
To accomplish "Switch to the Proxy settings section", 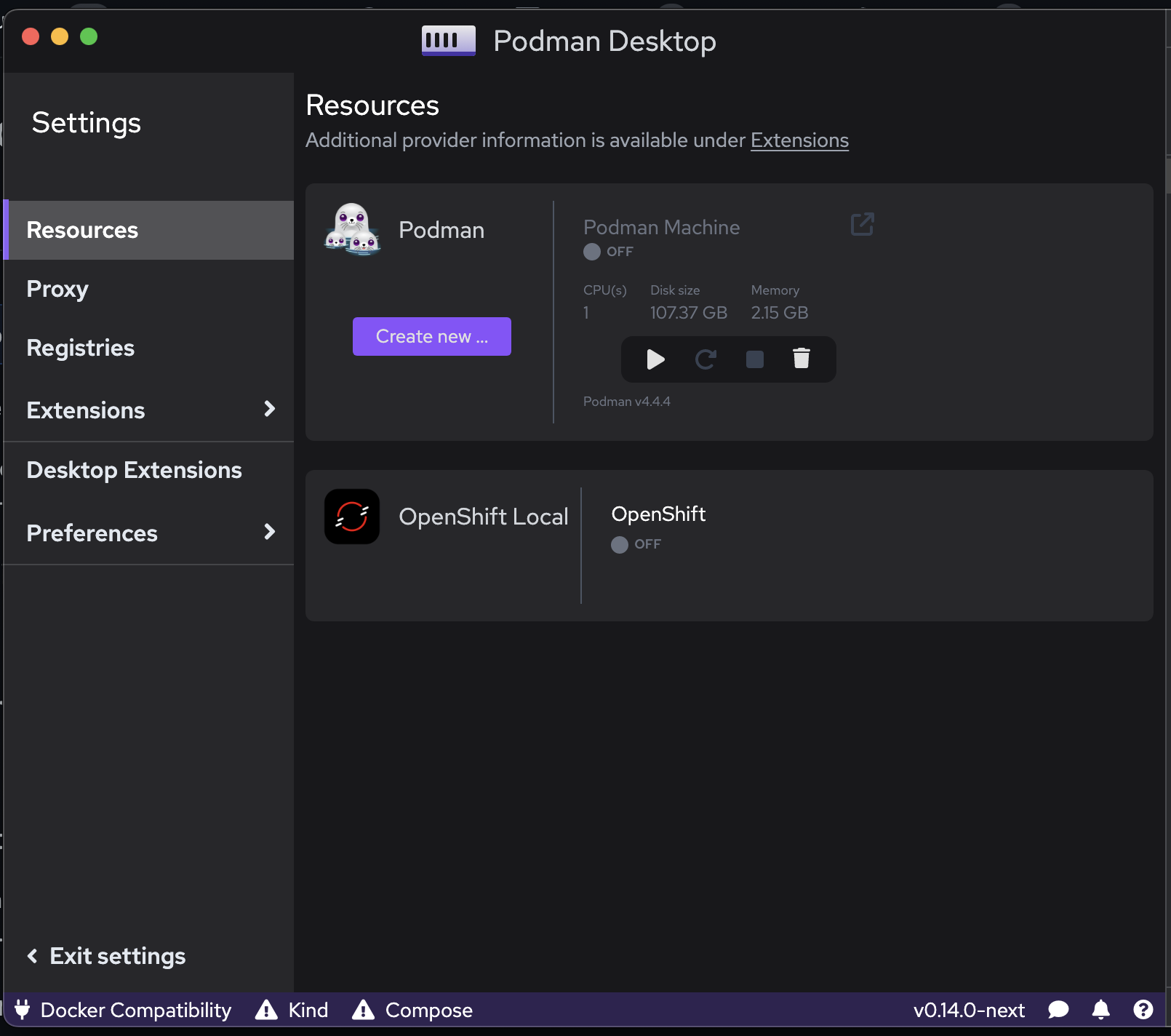I will tap(57, 289).
